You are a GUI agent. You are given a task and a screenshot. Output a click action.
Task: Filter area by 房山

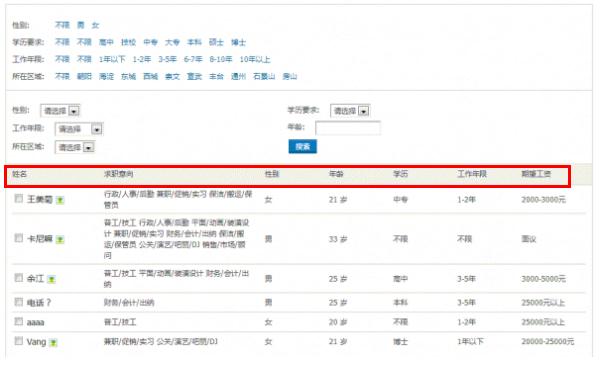tap(290, 76)
